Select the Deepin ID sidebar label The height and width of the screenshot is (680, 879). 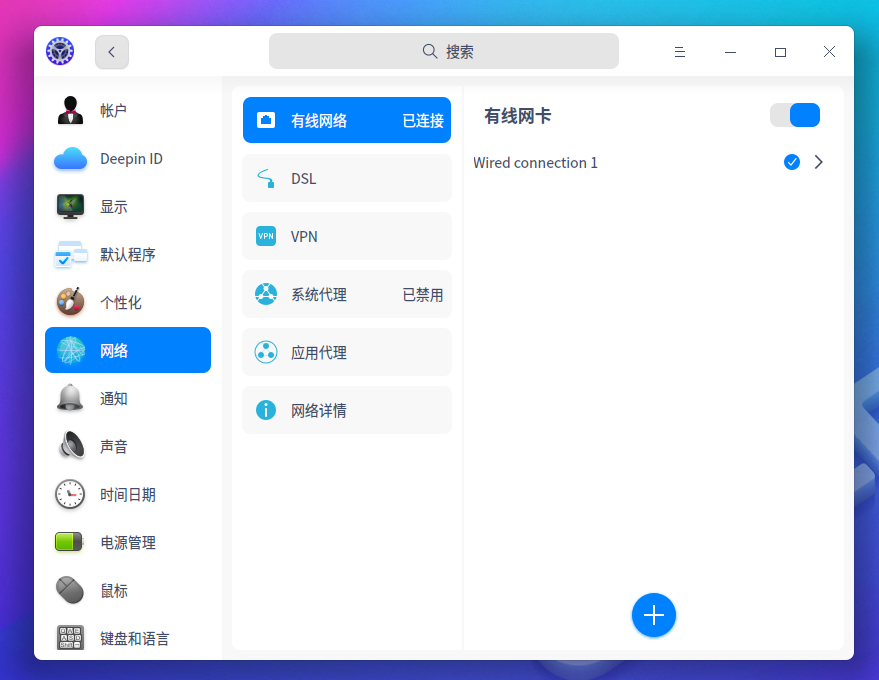pos(131,159)
